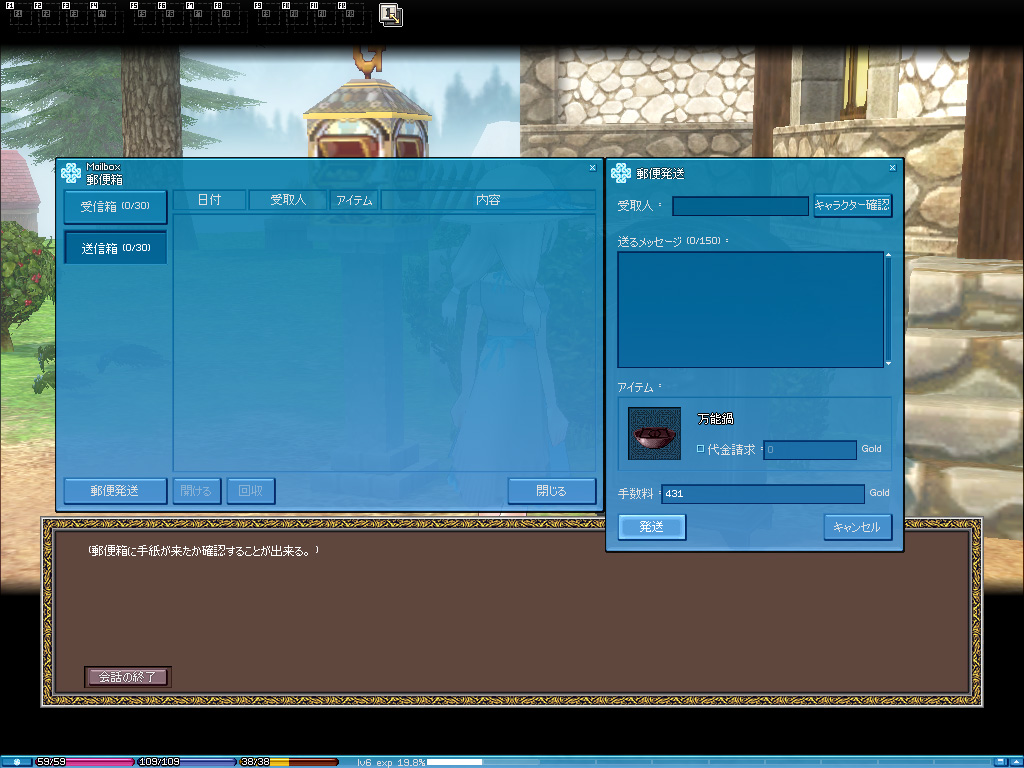Click the 受取人 recipient input field
The image size is (1024, 768).
pos(741,206)
